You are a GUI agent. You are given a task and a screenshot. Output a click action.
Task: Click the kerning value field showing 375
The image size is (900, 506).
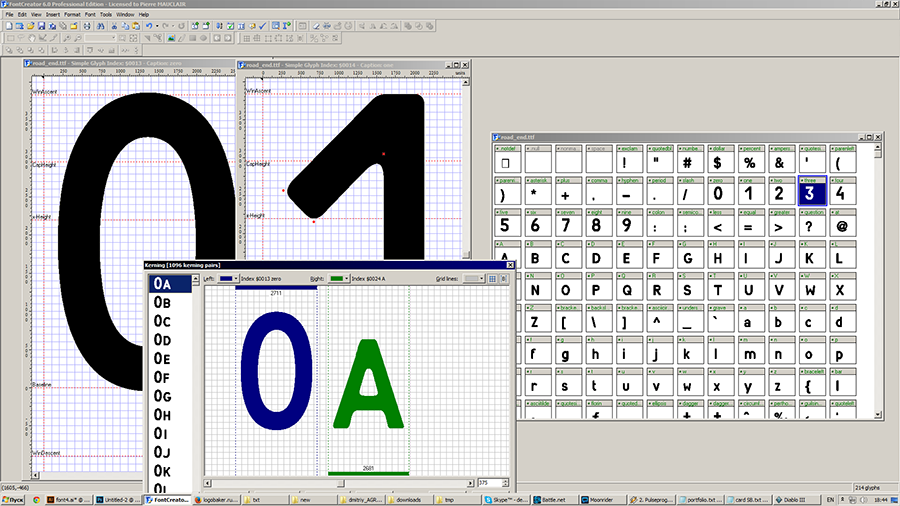487,483
